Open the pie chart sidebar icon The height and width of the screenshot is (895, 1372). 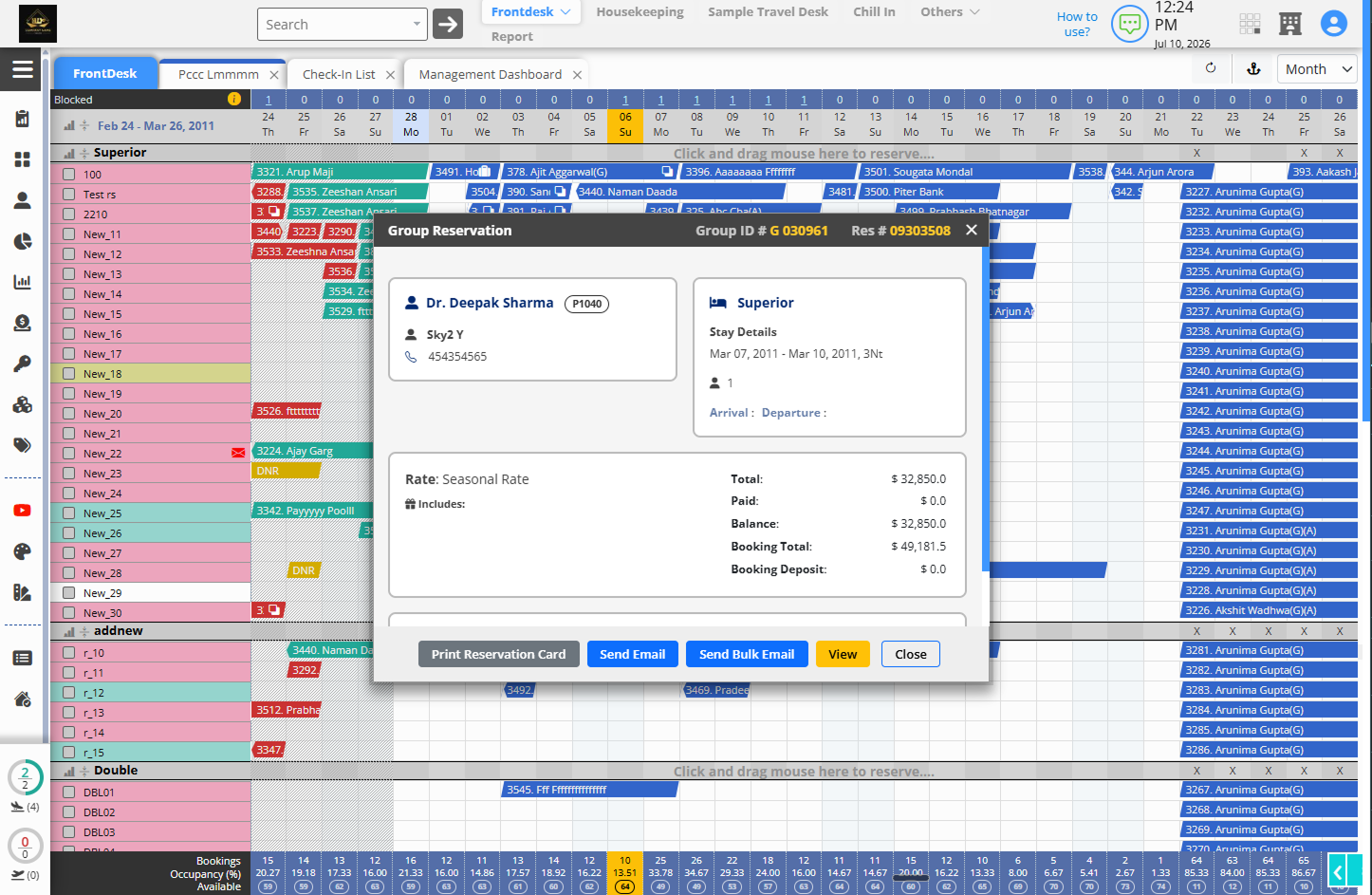point(23,241)
